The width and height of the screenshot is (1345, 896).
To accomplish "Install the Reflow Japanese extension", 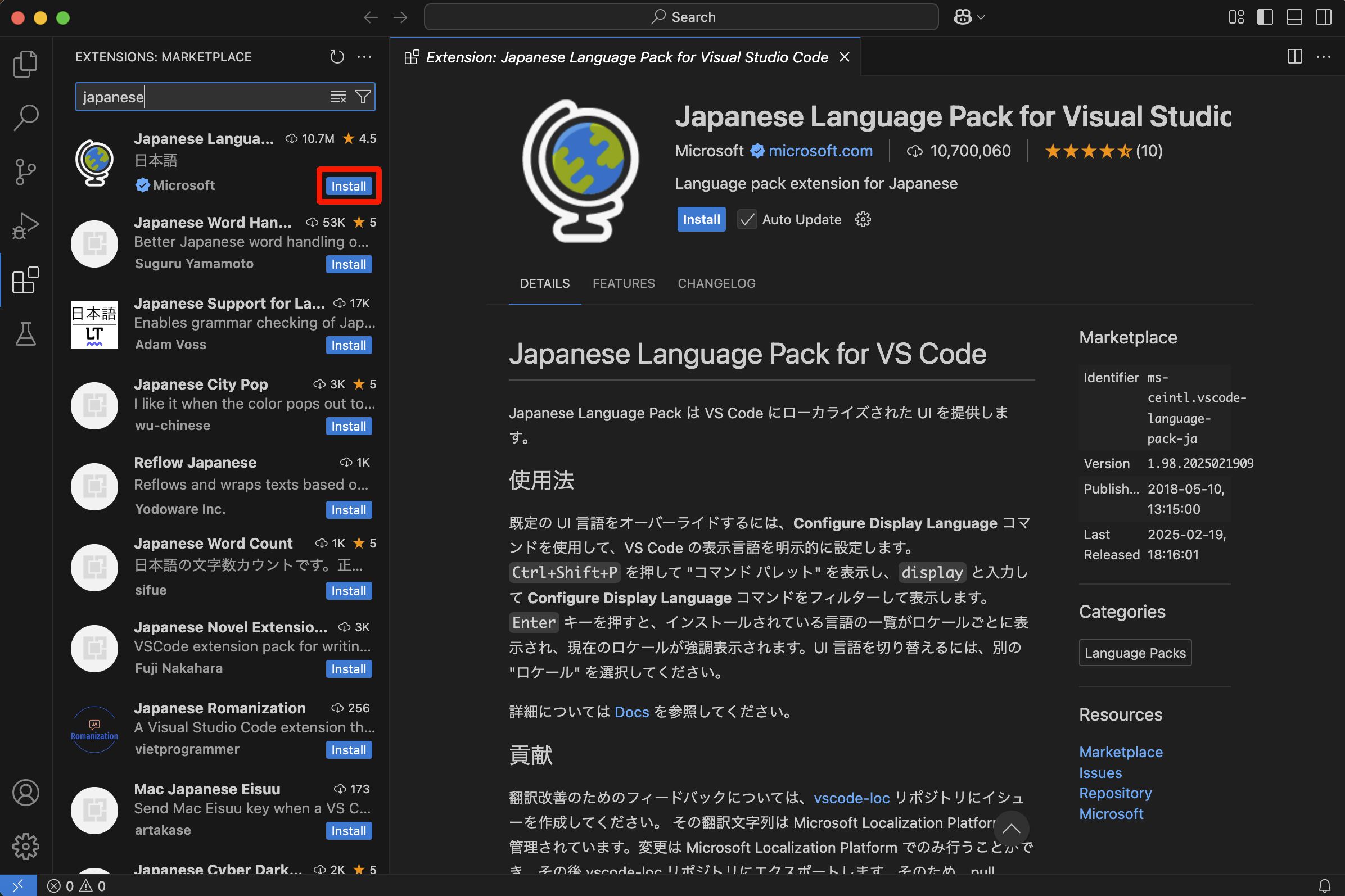I will click(349, 510).
